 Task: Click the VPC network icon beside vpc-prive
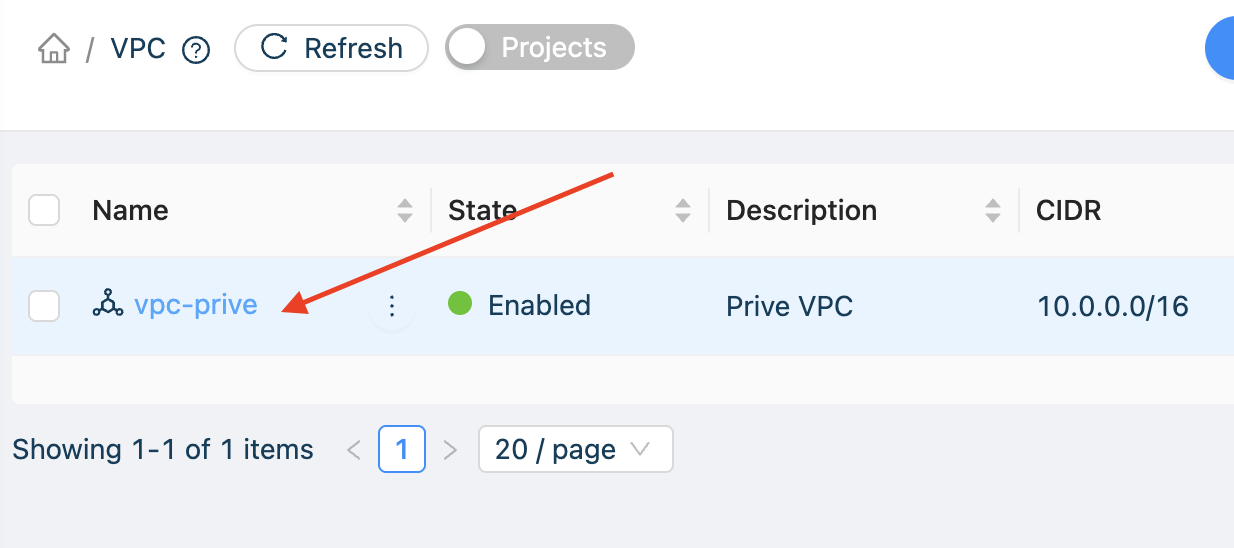107,304
